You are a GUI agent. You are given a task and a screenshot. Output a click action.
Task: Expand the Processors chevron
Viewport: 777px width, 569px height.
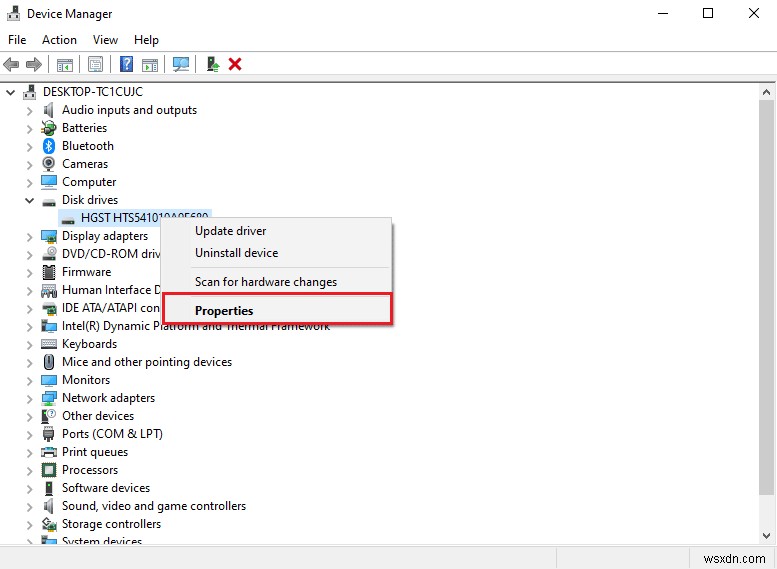[x=30, y=470]
